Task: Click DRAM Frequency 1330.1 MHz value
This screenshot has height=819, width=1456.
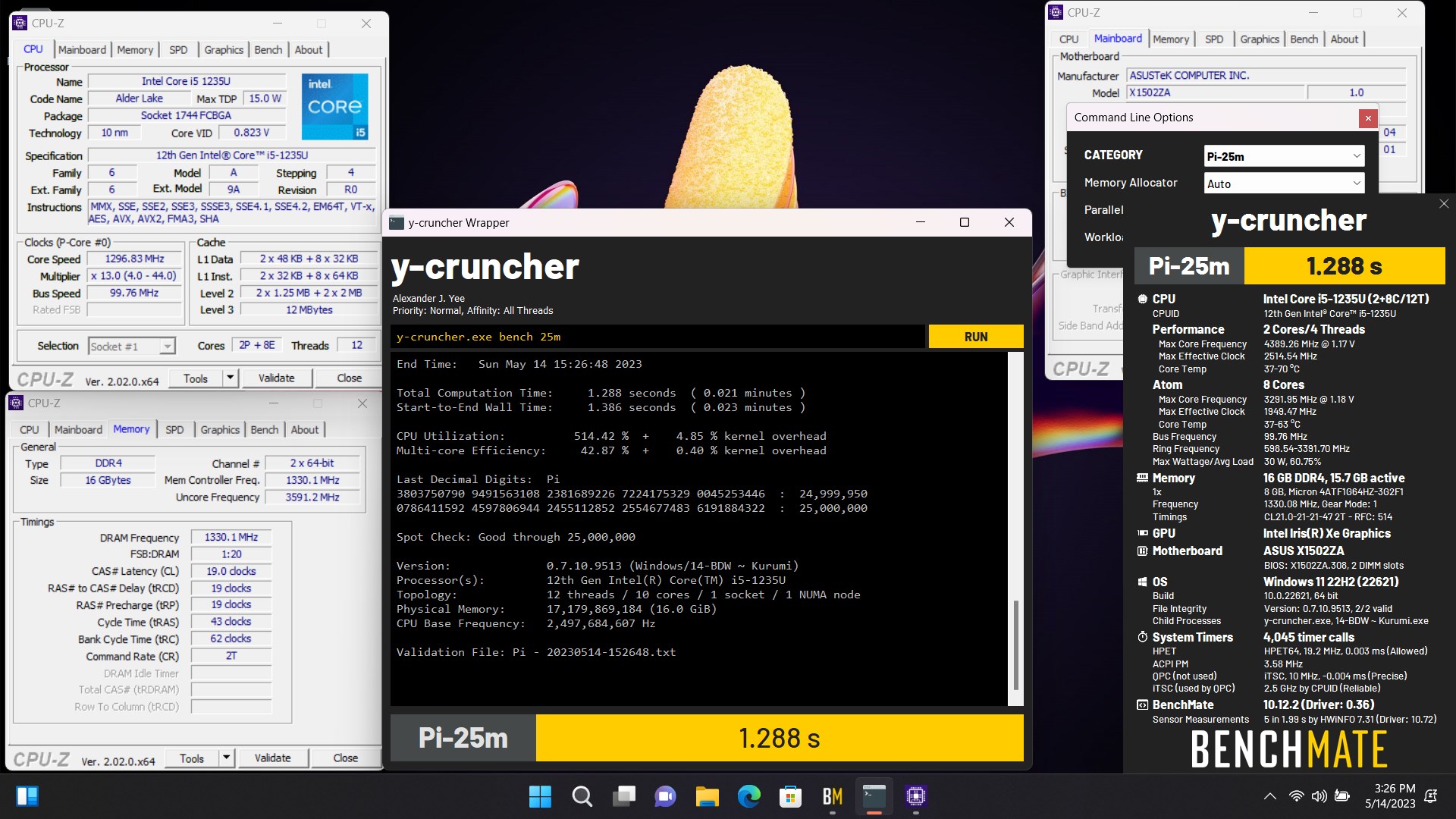Action: coord(231,537)
